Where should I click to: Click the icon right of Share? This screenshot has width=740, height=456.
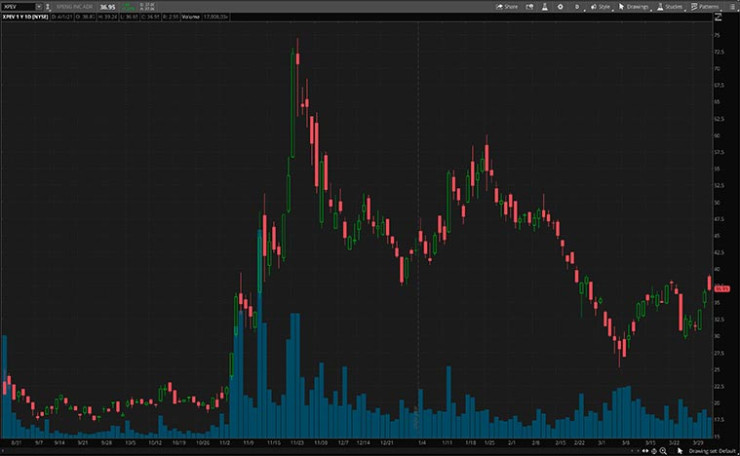click(528, 6)
